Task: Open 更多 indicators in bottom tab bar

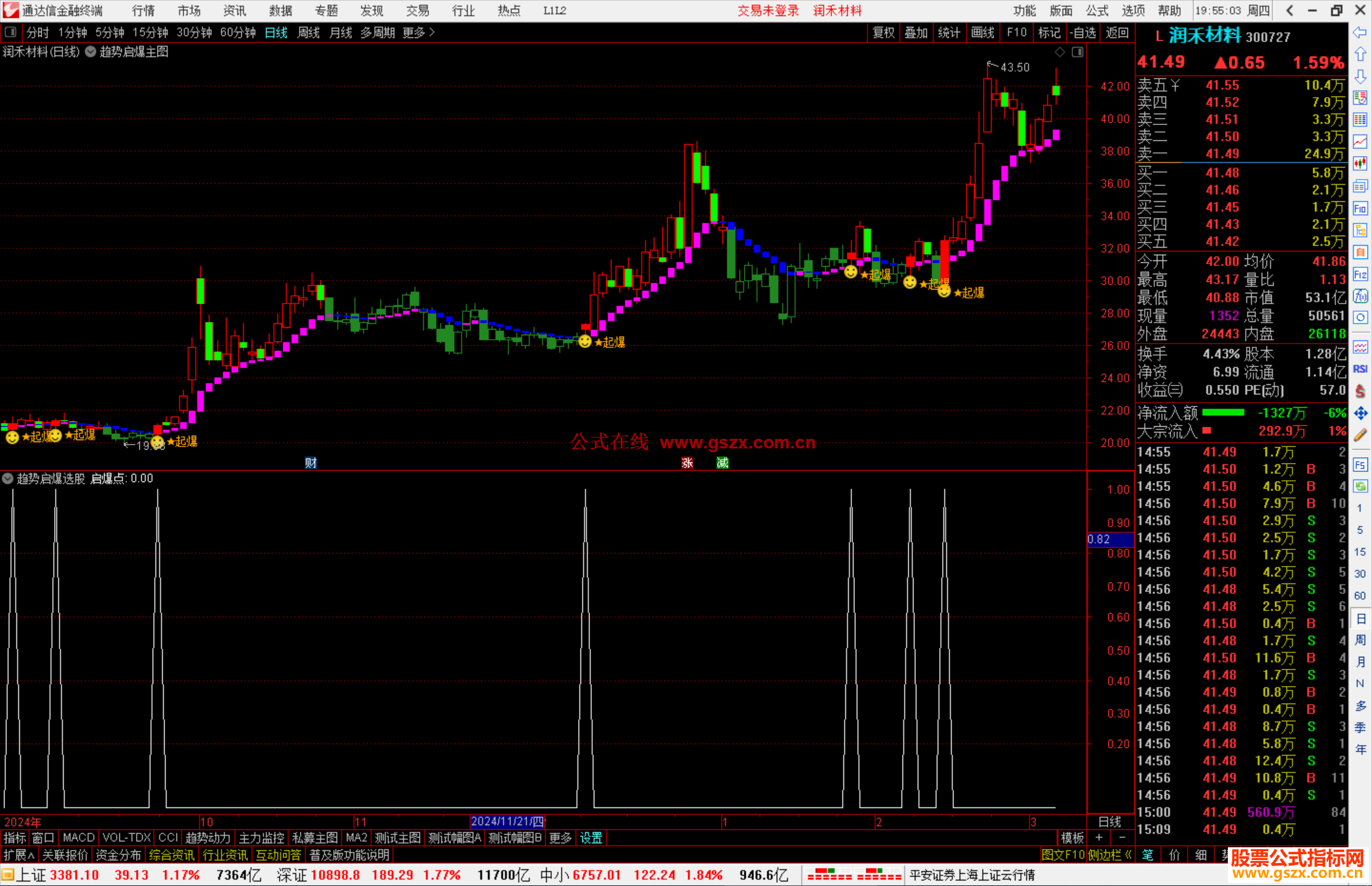Action: click(560, 838)
